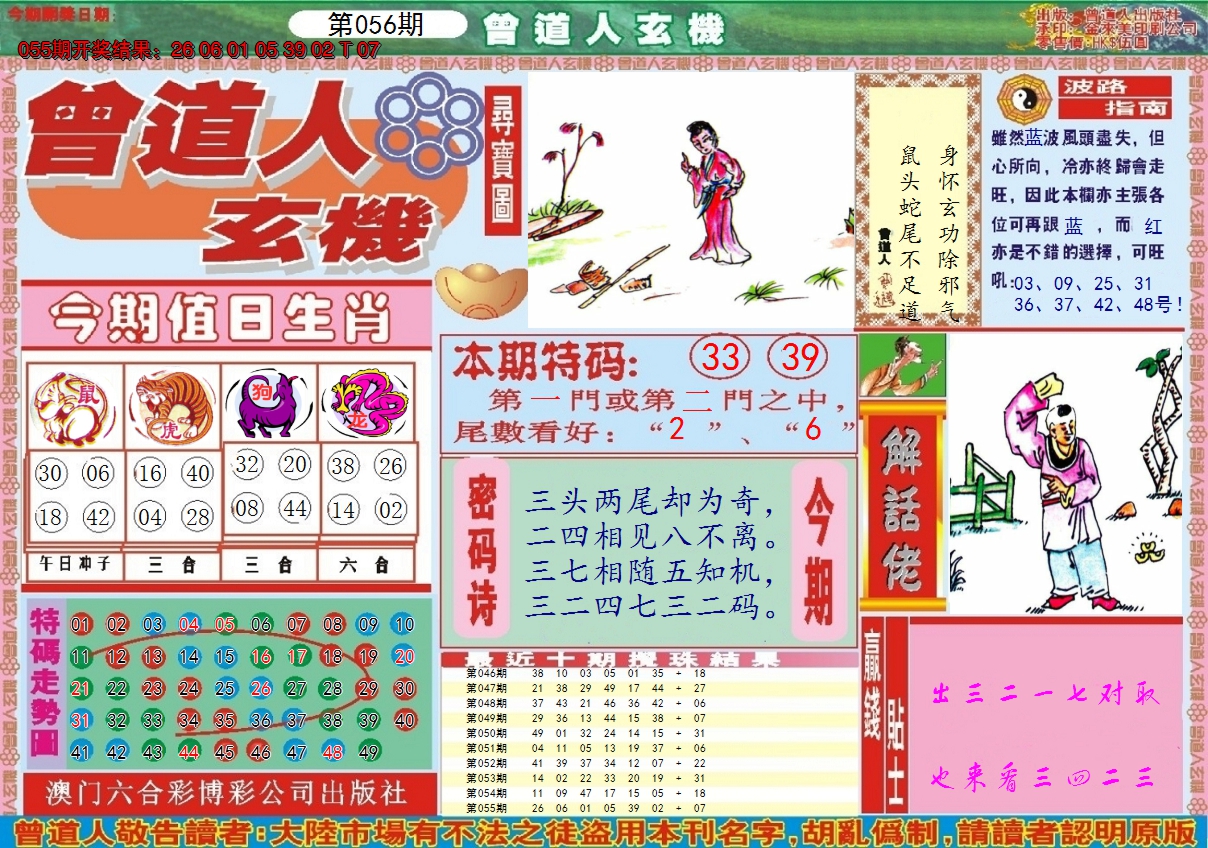Click ball 33 in the trend chart

pyautogui.click(x=153, y=721)
